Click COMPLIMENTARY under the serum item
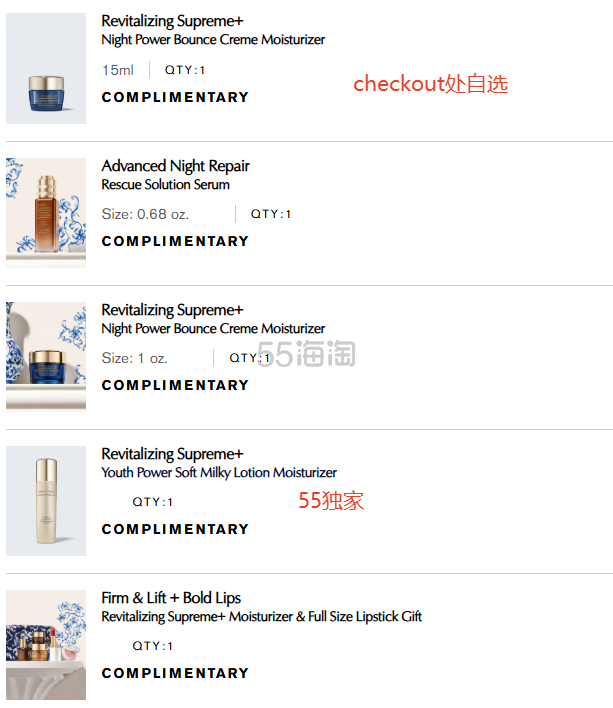613x708 pixels. pyautogui.click(x=175, y=241)
